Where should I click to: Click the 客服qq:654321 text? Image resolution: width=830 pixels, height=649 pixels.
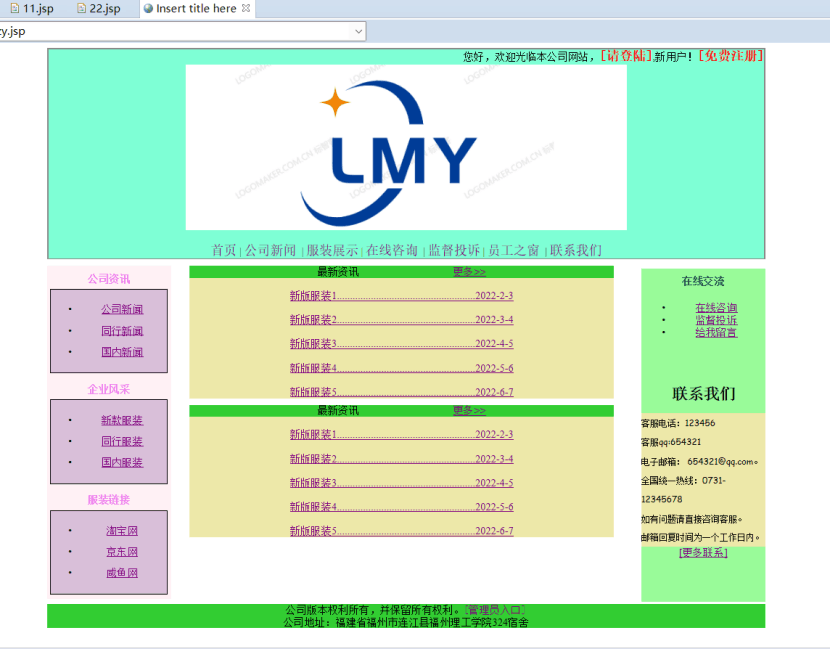[x=671, y=442]
